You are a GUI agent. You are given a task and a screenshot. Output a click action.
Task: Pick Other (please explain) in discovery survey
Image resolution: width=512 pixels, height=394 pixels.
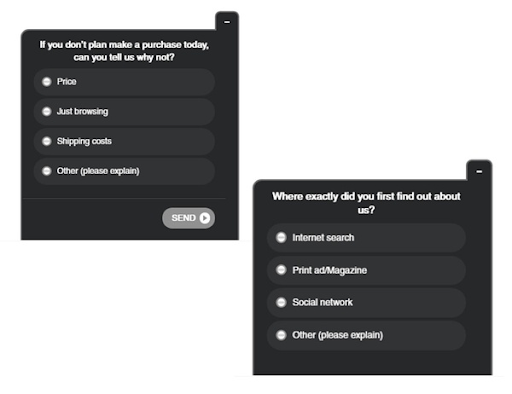[x=281, y=335]
